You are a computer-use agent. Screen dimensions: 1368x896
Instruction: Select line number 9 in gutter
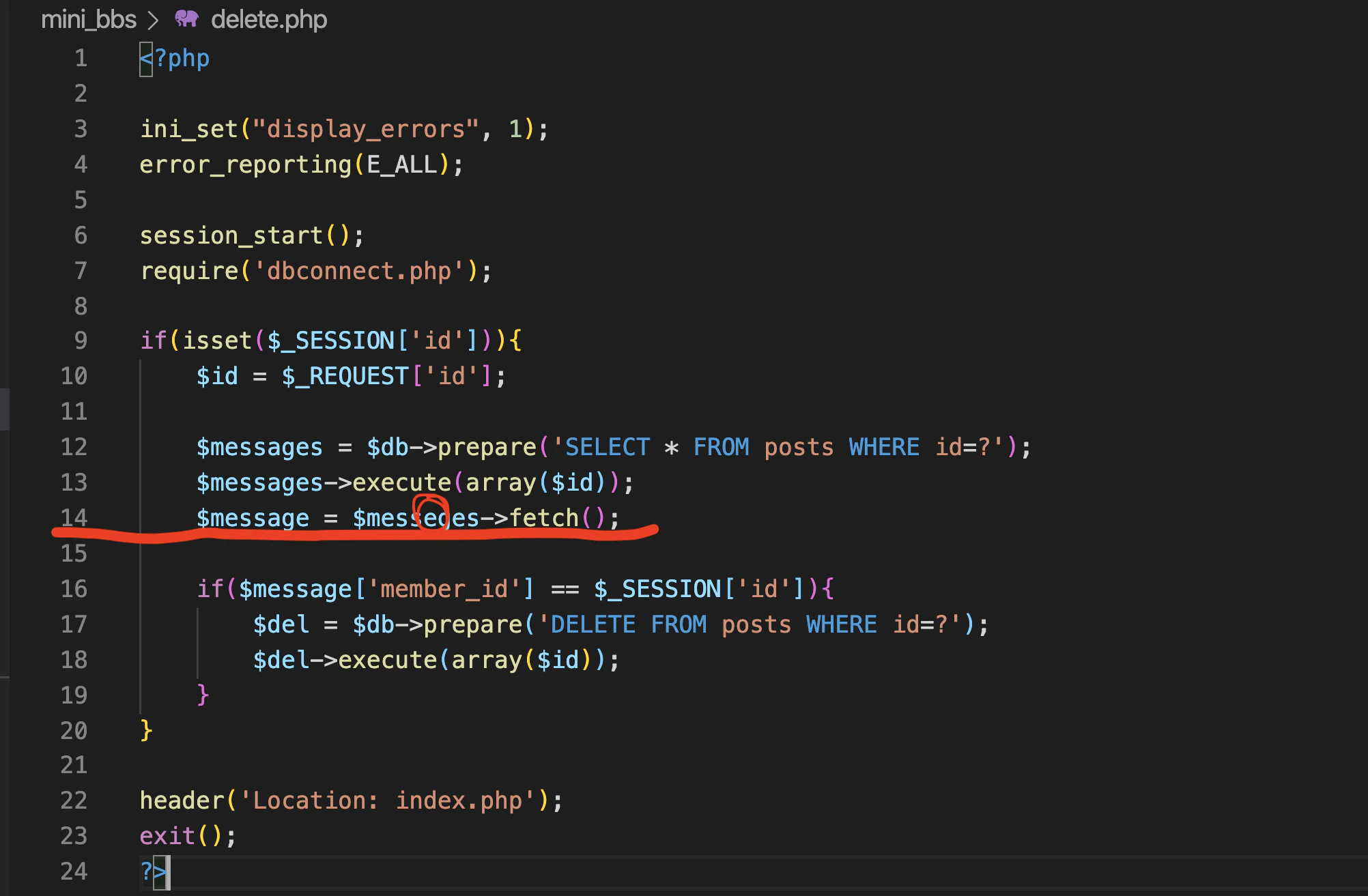coord(81,340)
